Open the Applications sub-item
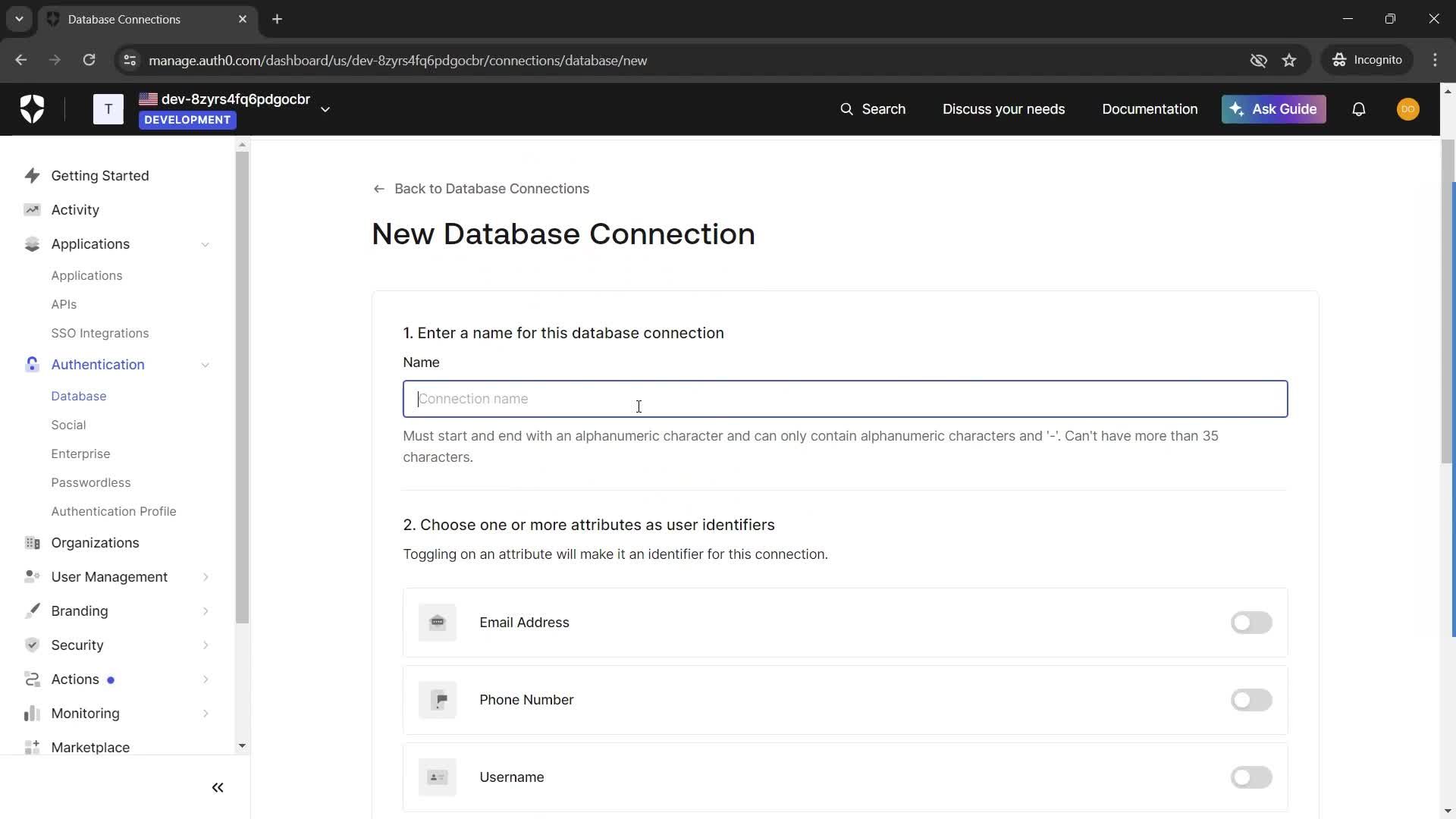This screenshot has height=819, width=1456. click(x=86, y=276)
